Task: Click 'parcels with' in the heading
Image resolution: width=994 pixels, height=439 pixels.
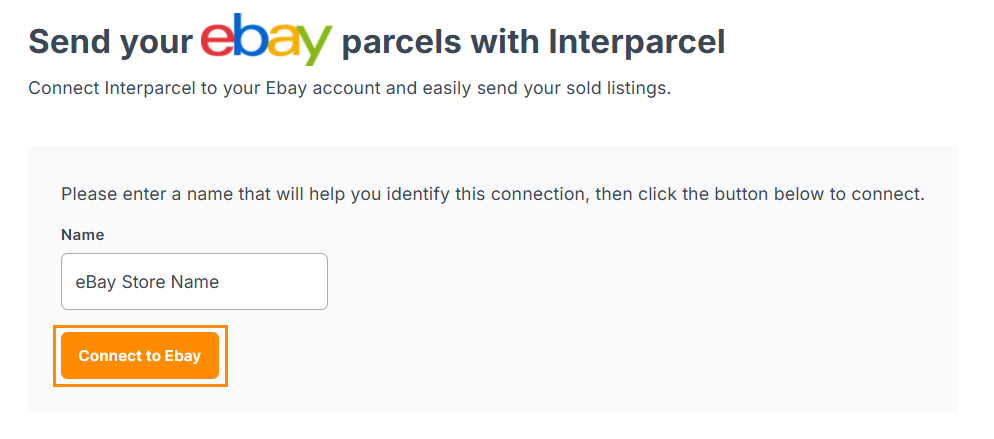Action: pos(440,42)
